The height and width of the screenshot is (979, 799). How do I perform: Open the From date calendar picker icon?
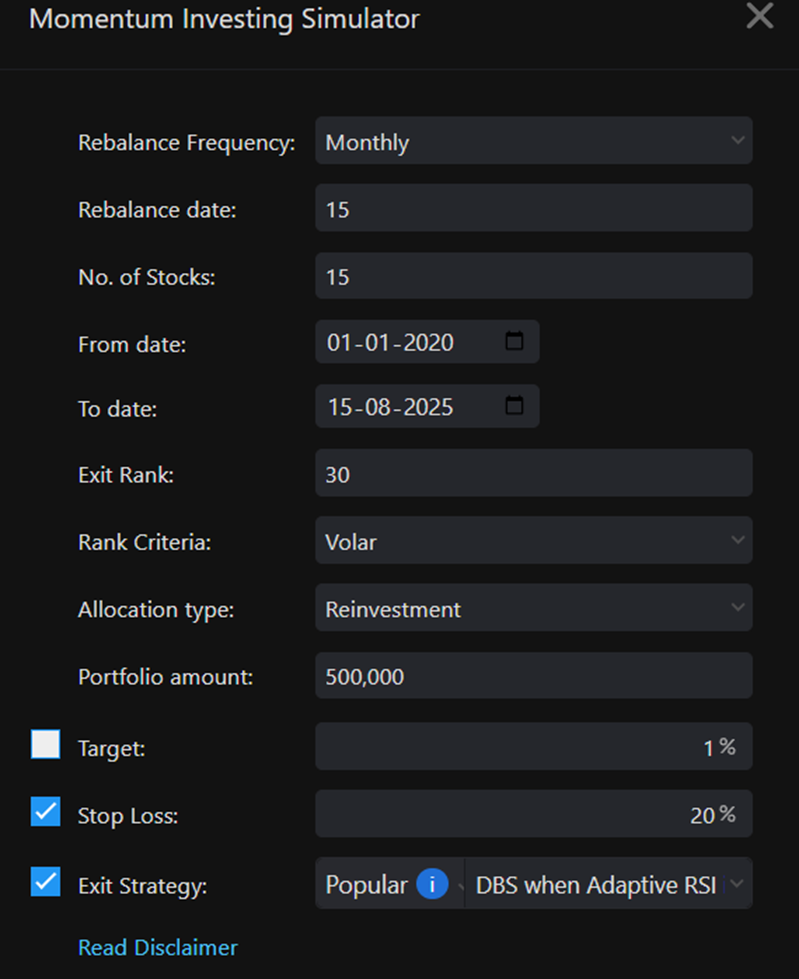(514, 342)
